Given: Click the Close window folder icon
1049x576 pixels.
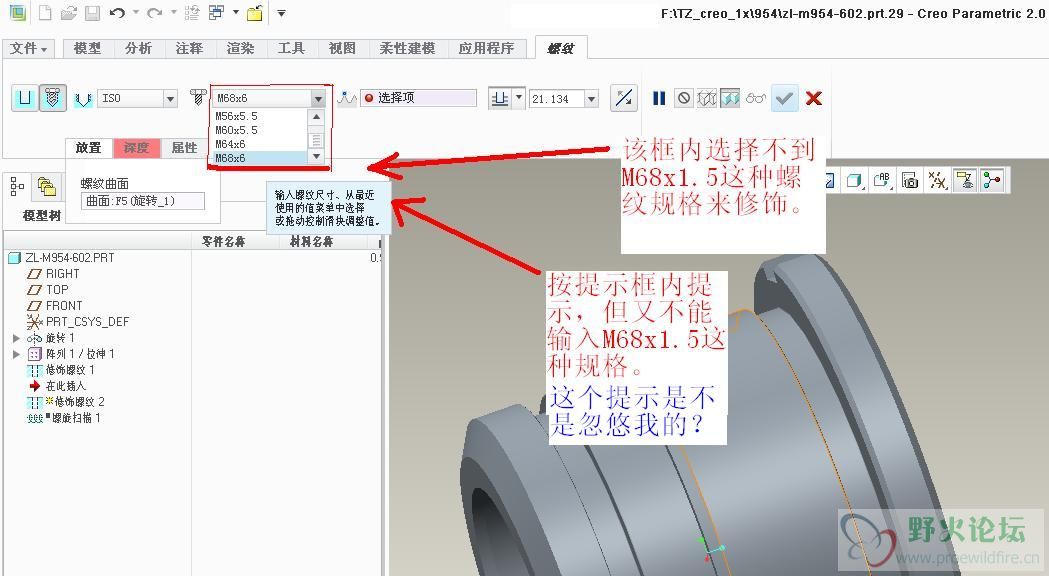Looking at the screenshot, I should (x=255, y=13).
